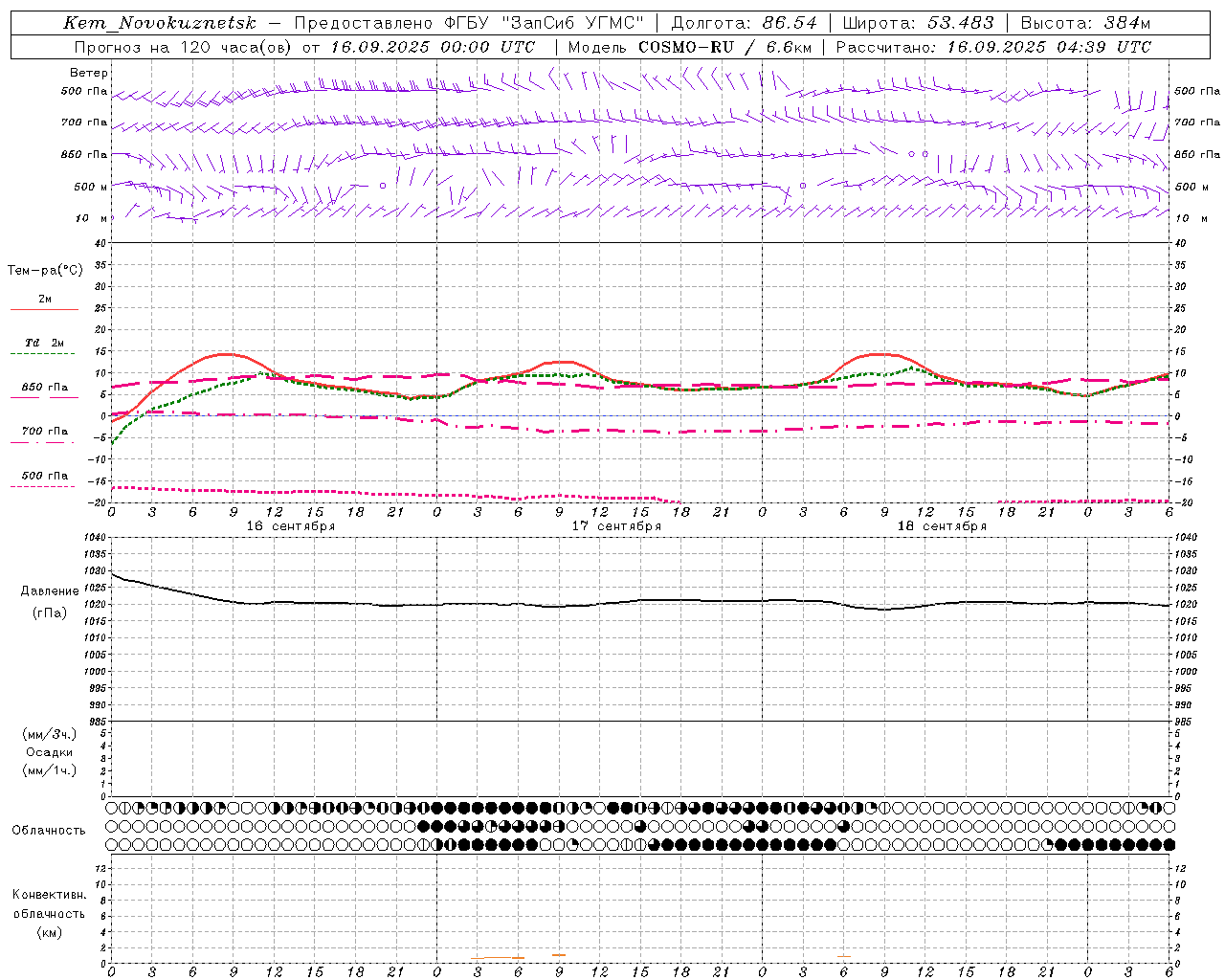The height and width of the screenshot is (980, 1225).
Task: Select the Долгота: 86.54 value
Action: pos(745,23)
